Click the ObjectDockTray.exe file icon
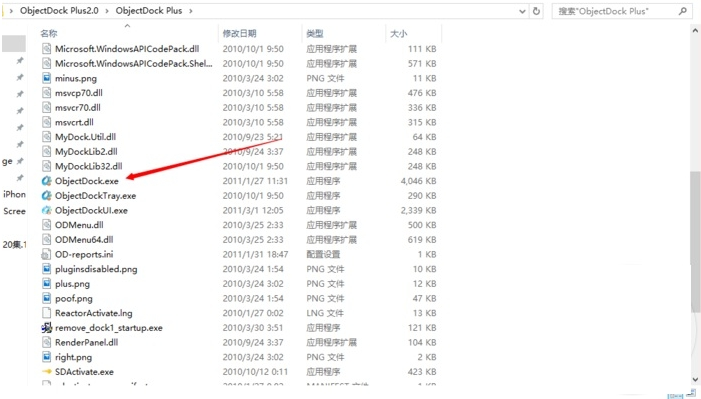This screenshot has width=701, height=399. [46, 195]
